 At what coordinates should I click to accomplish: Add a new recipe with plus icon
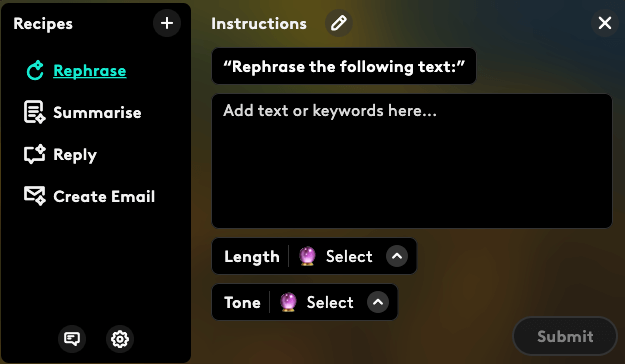167,23
